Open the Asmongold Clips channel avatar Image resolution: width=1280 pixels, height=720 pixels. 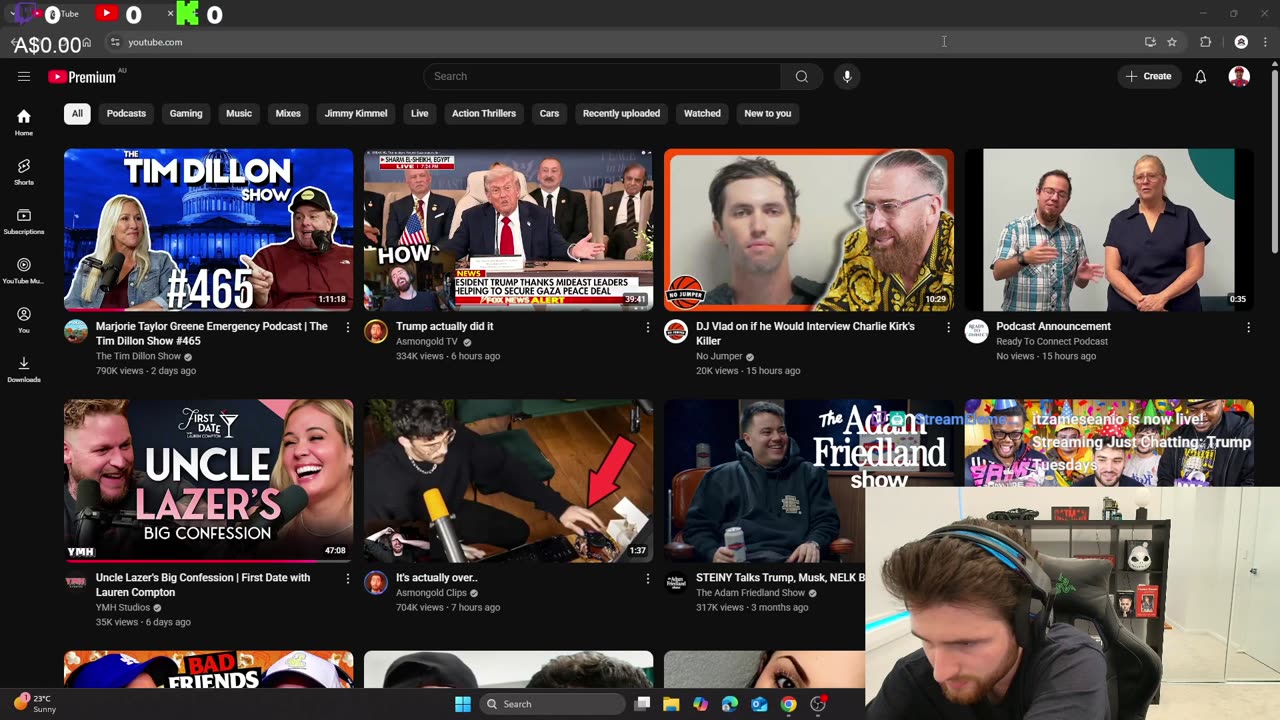click(376, 582)
